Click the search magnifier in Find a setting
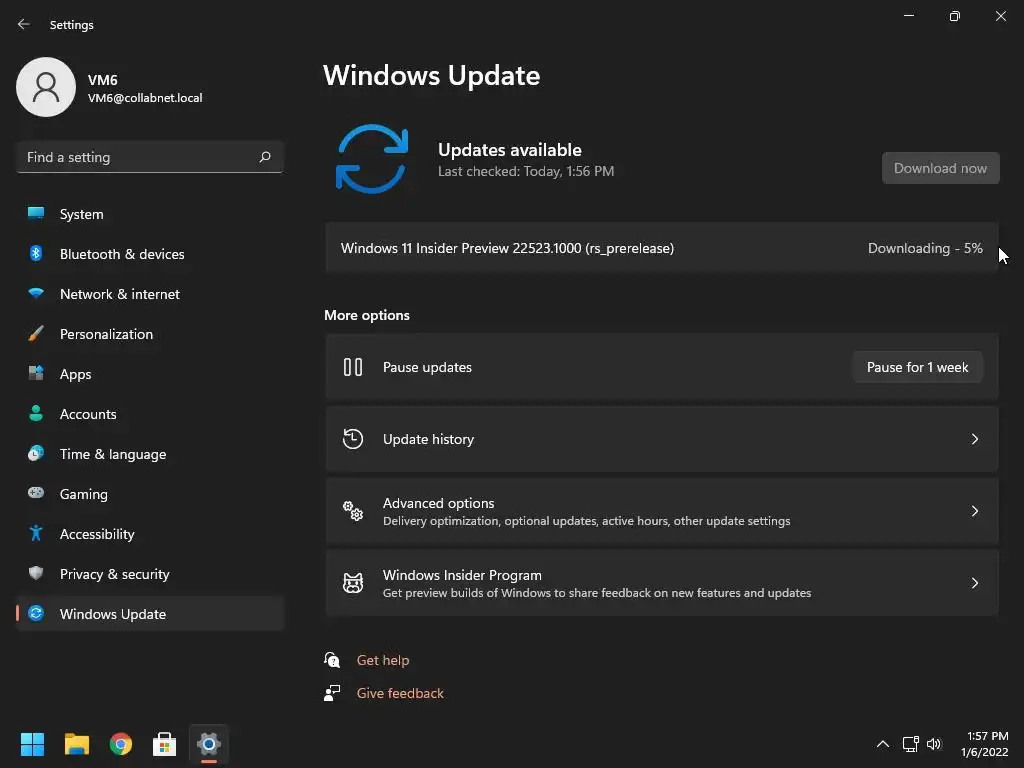 264,157
